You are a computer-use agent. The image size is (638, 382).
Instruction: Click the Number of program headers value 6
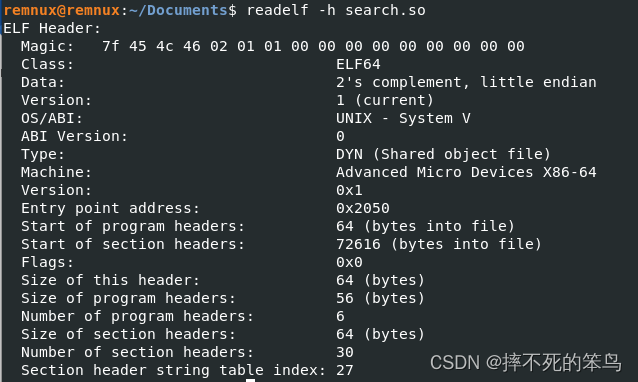tap(341, 316)
